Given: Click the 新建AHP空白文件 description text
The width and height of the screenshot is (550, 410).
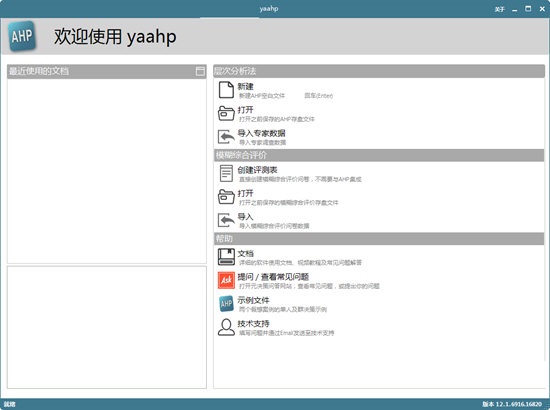Looking at the screenshot, I should 262,95.
